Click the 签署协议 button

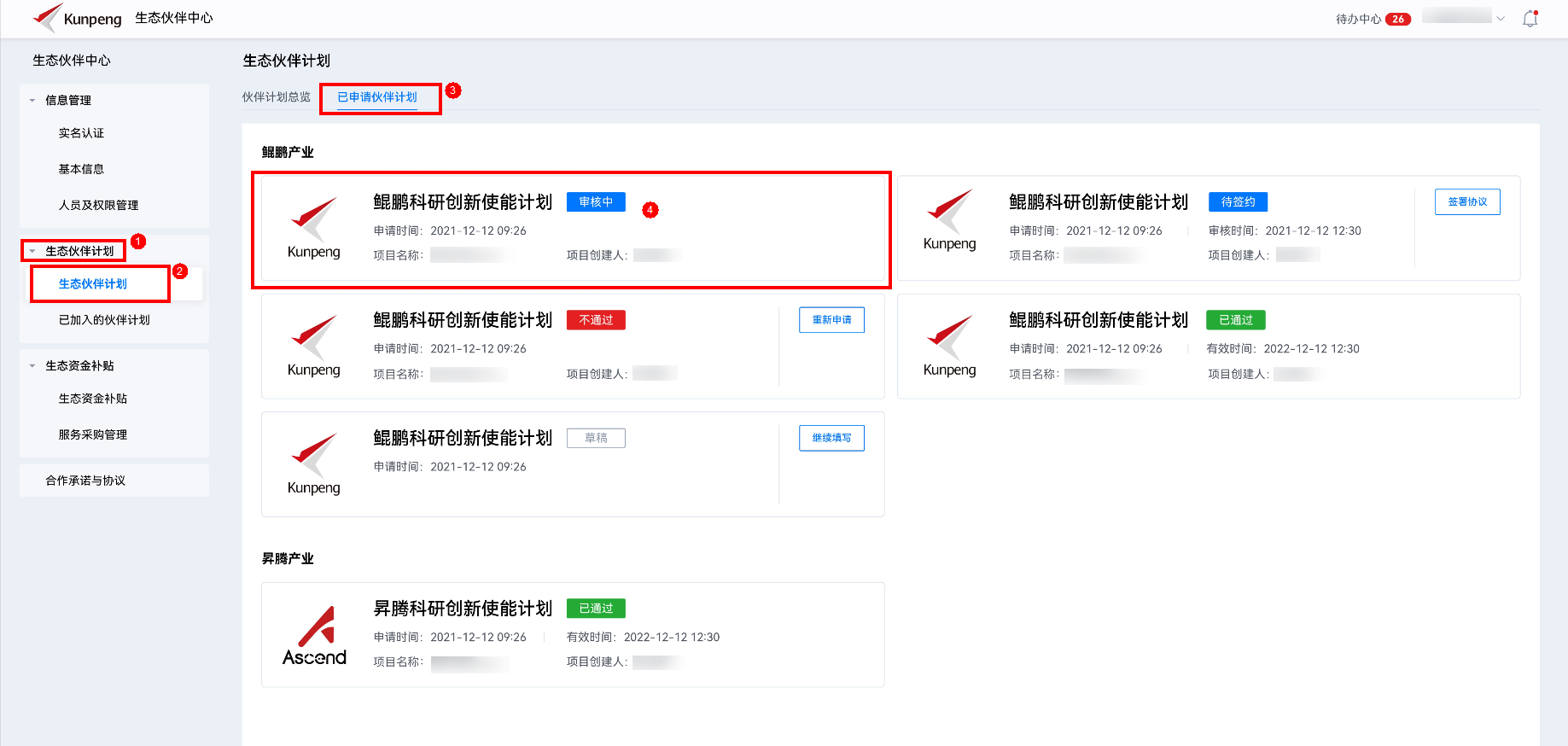click(1467, 202)
